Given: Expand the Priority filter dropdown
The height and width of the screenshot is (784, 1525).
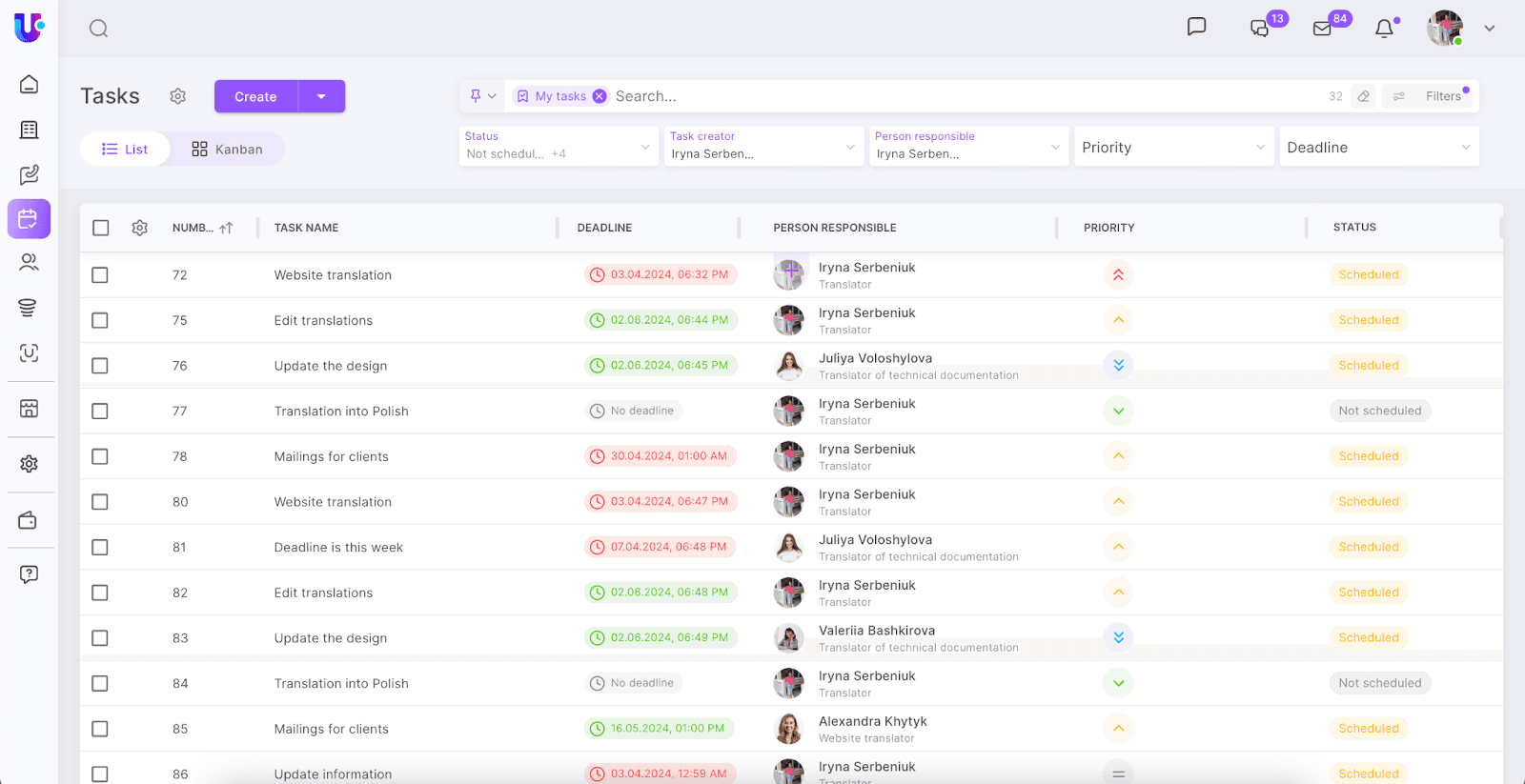Looking at the screenshot, I should (1173, 147).
